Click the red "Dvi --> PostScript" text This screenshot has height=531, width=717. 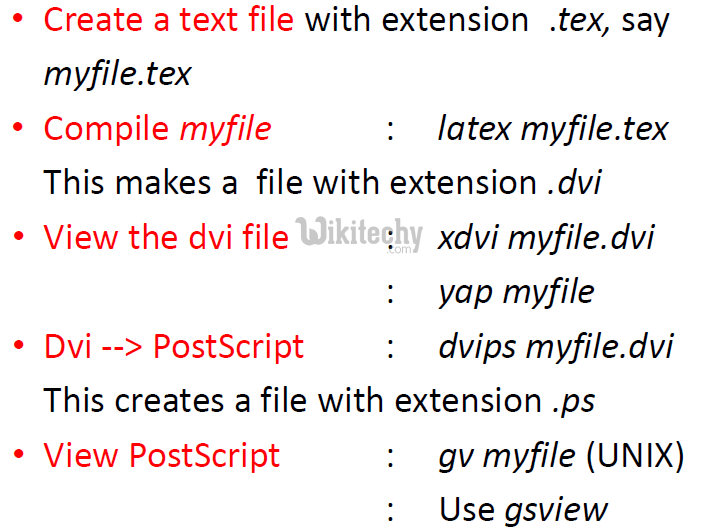(x=174, y=346)
